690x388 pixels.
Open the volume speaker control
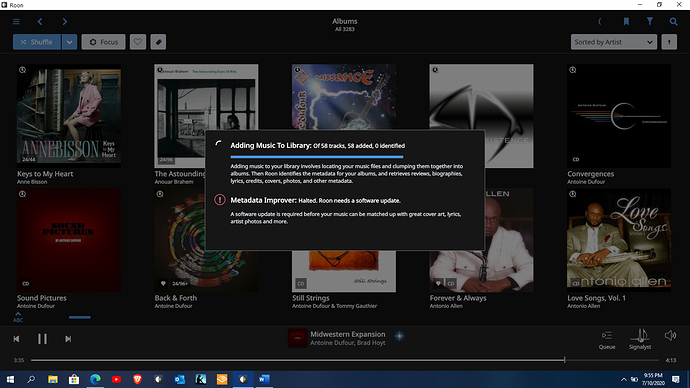pyautogui.click(x=670, y=336)
